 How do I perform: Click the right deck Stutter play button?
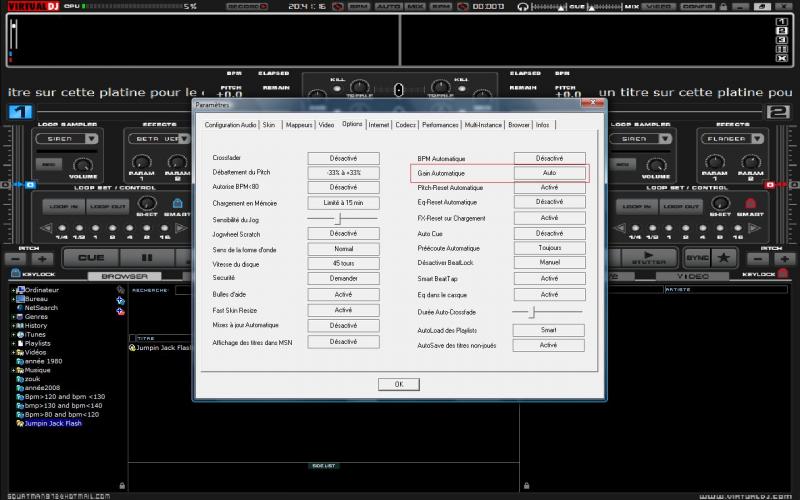point(648,258)
